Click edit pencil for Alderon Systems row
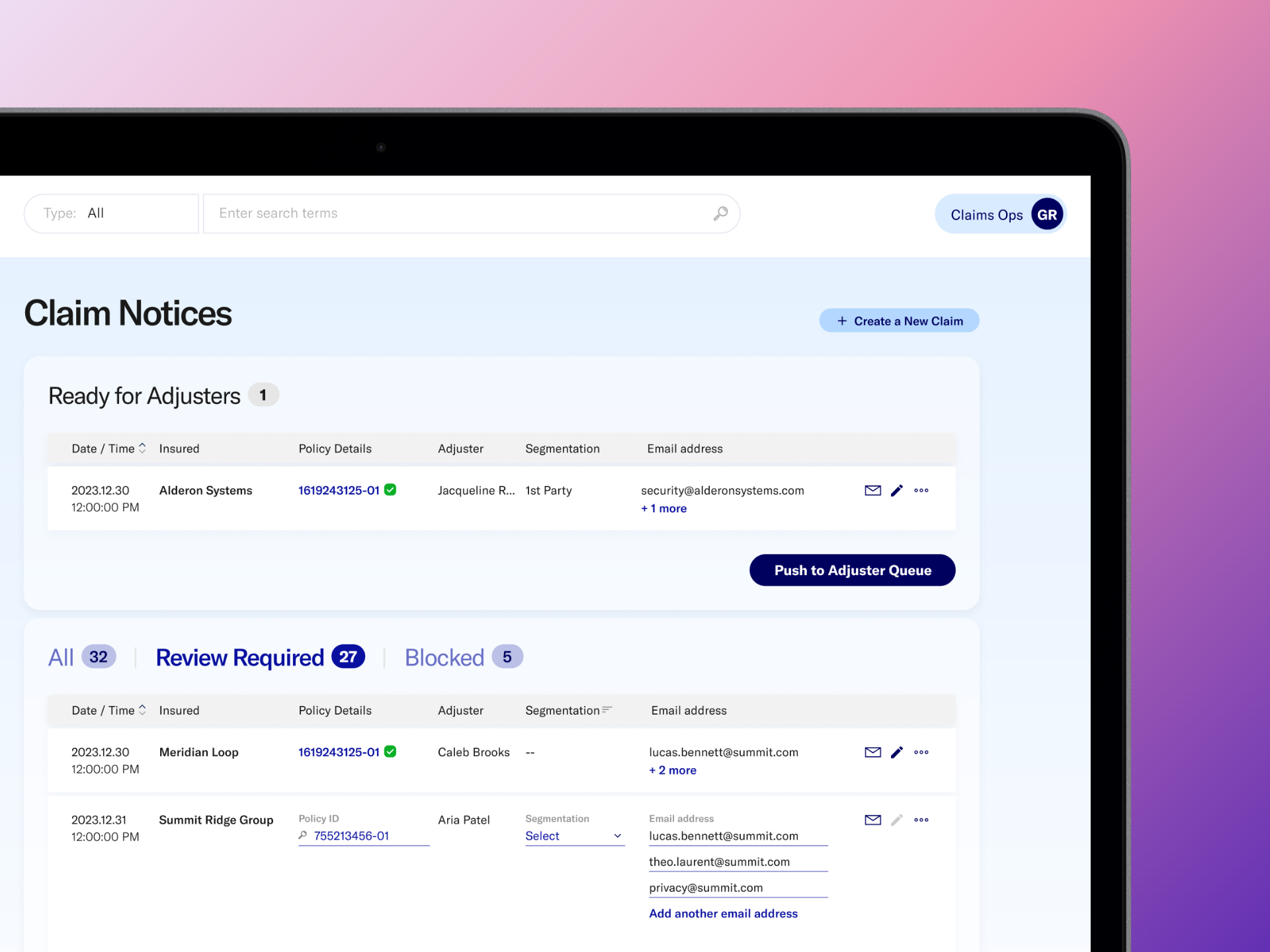This screenshot has height=952, width=1270. [x=897, y=491]
